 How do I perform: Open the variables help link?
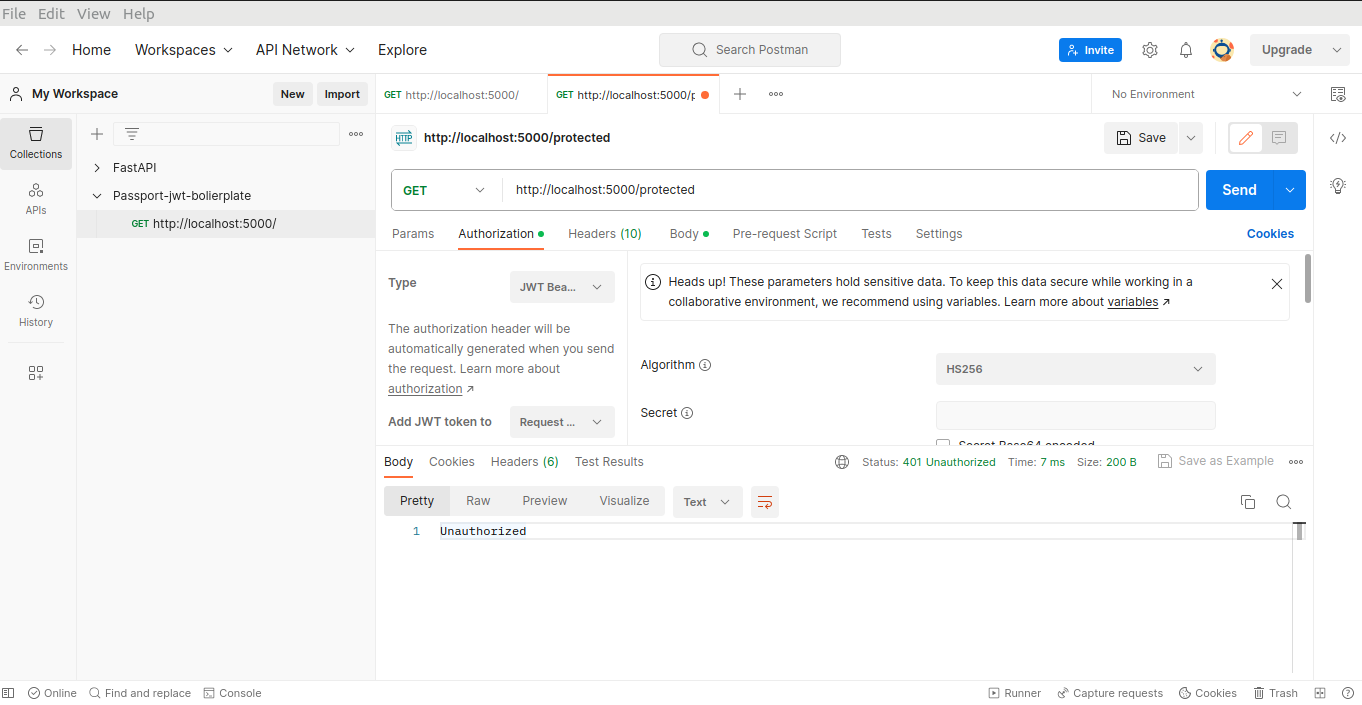[x=1133, y=302]
